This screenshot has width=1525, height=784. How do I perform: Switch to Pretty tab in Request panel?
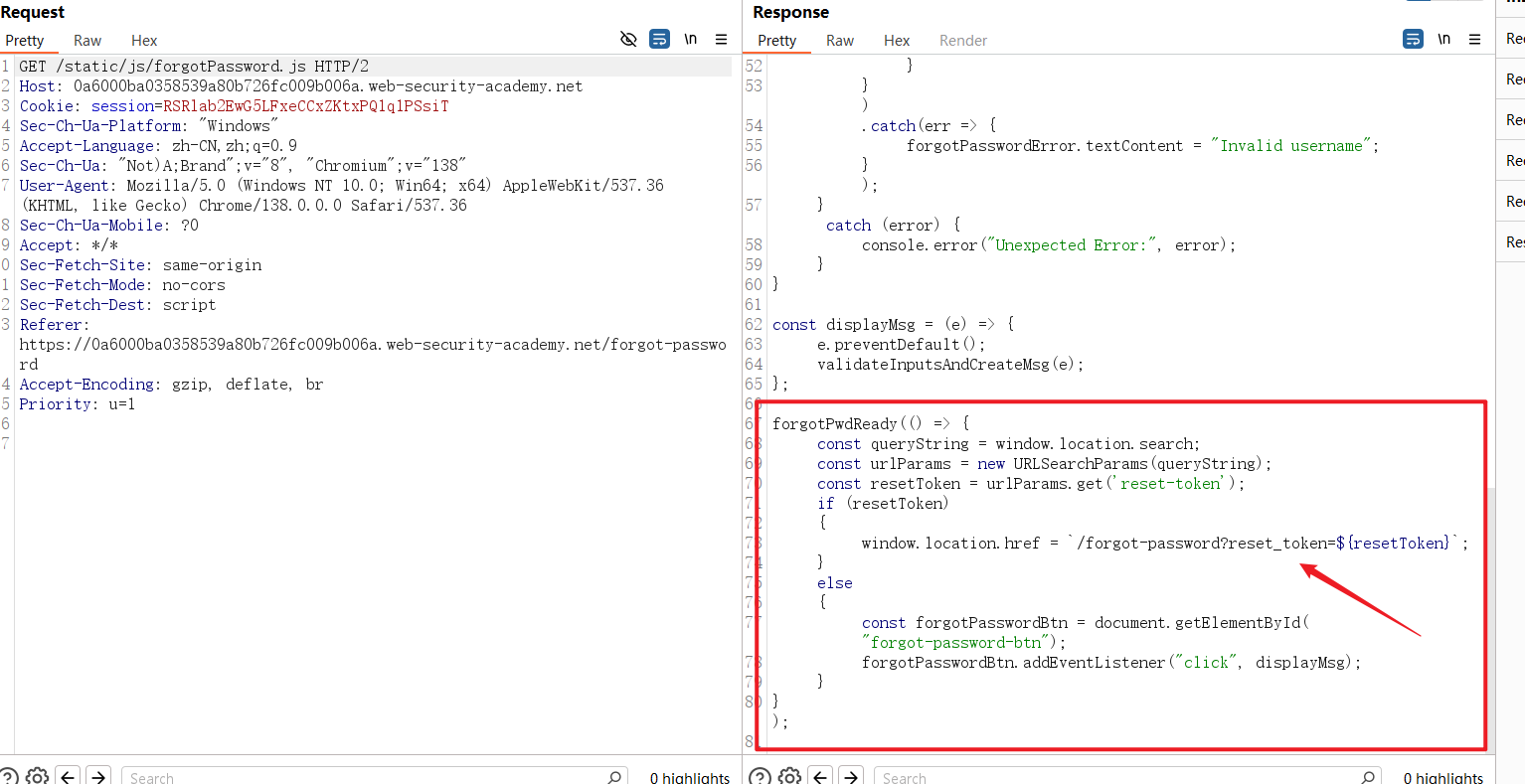(x=24, y=41)
